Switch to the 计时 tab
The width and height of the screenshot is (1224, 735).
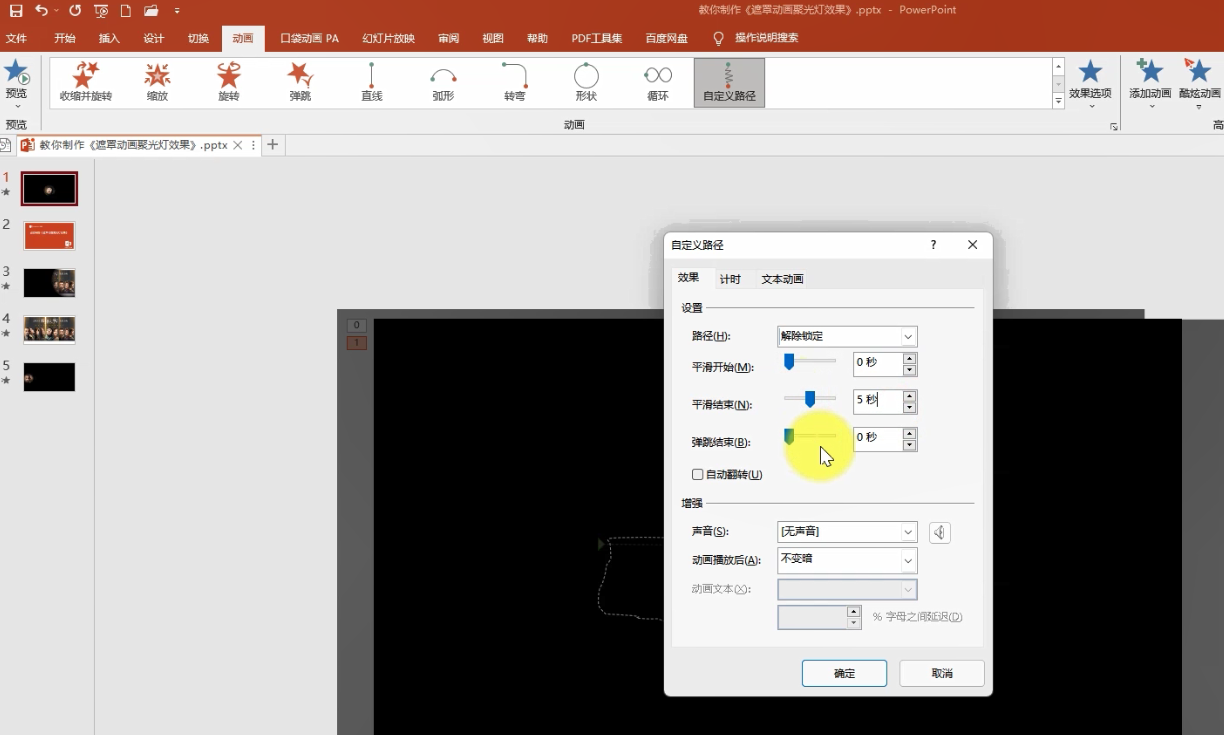point(730,279)
